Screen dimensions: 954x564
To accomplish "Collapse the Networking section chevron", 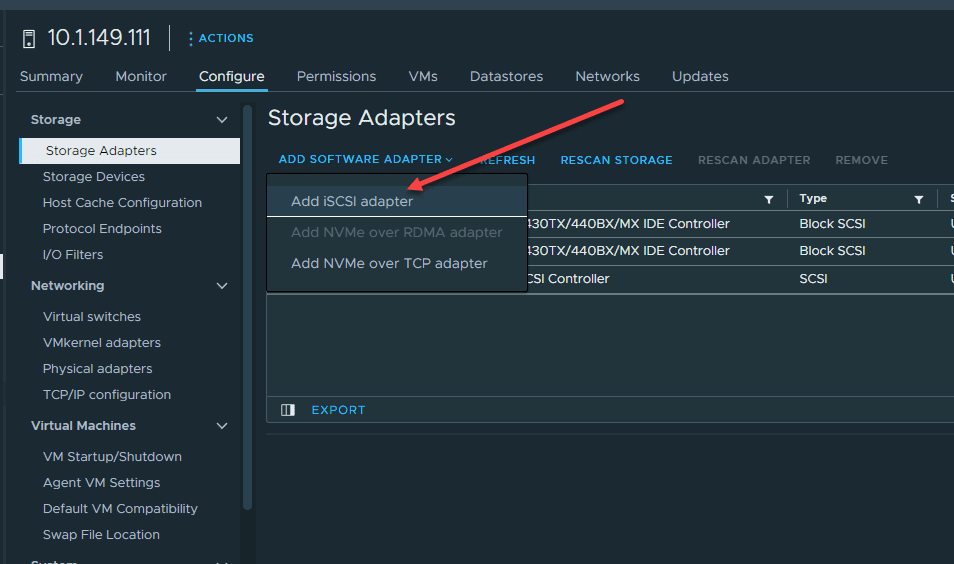I will coord(222,286).
